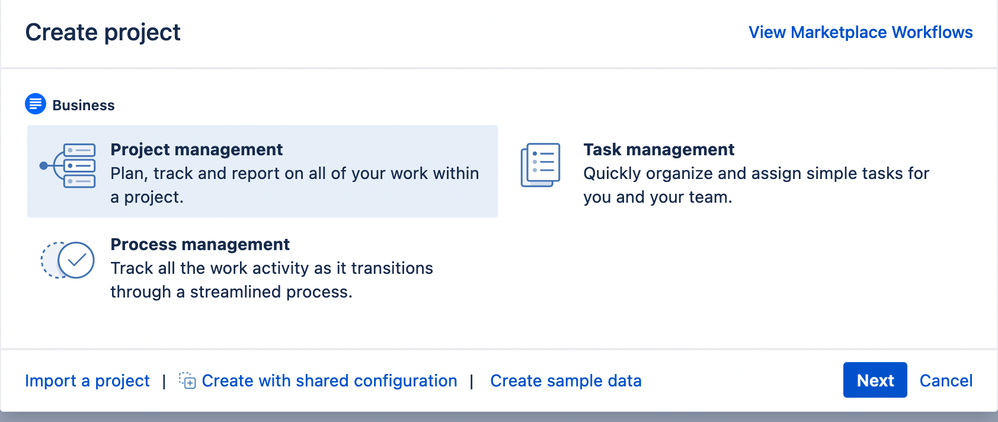Viewport: 998px width, 422px height.
Task: Click Import a project link
Action: point(87,381)
